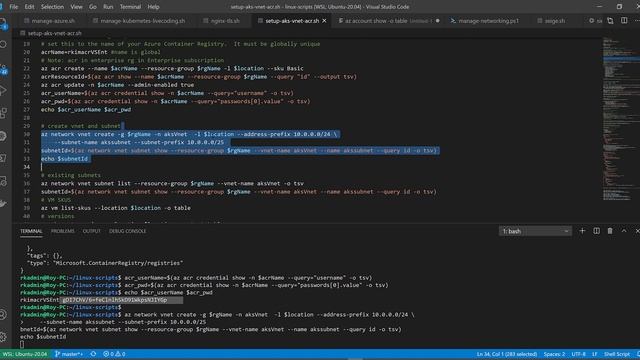Click the WSL: Ubuntu-20.04 remote indicator
The height and width of the screenshot is (360, 640).
pos(24,354)
